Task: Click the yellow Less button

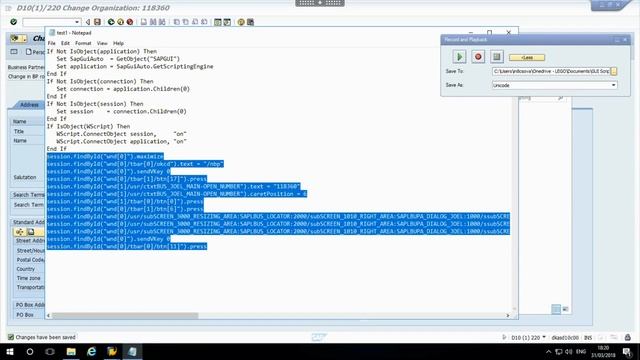Action: (527, 58)
